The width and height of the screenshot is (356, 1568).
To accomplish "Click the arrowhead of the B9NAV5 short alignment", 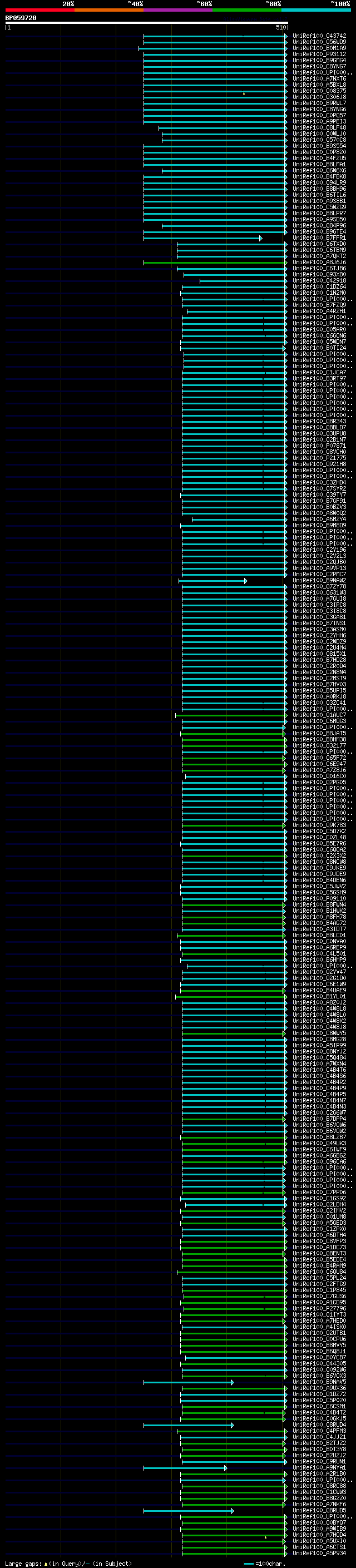I will pyautogui.click(x=233, y=1383).
